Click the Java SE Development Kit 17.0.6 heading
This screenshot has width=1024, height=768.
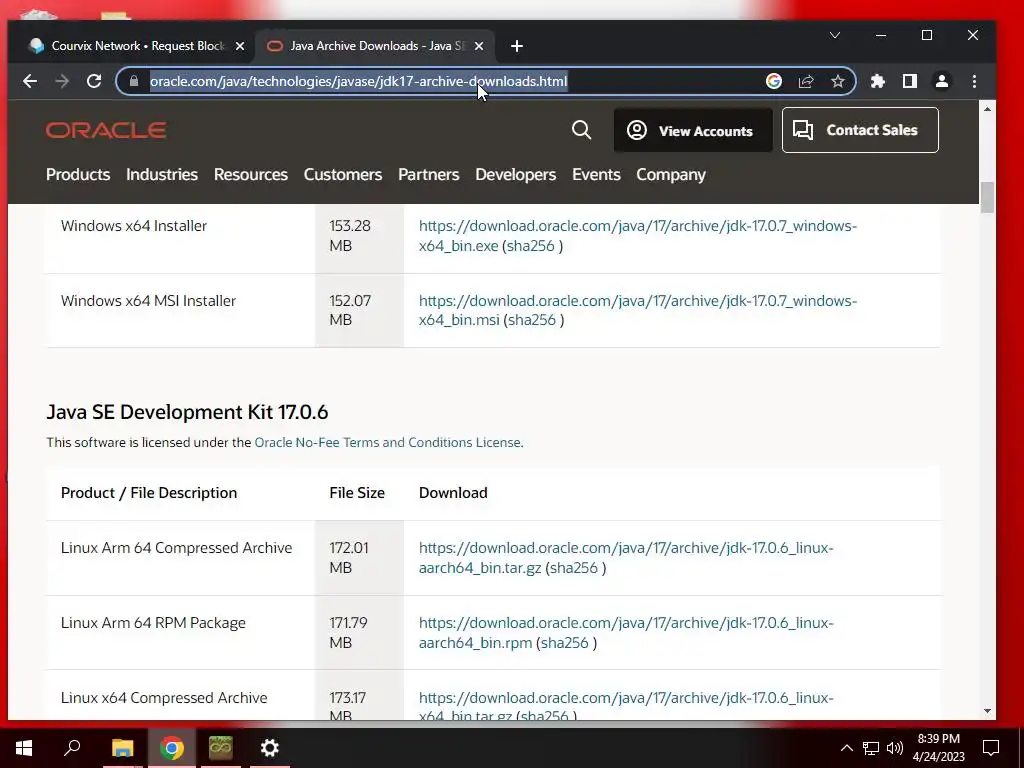(187, 412)
